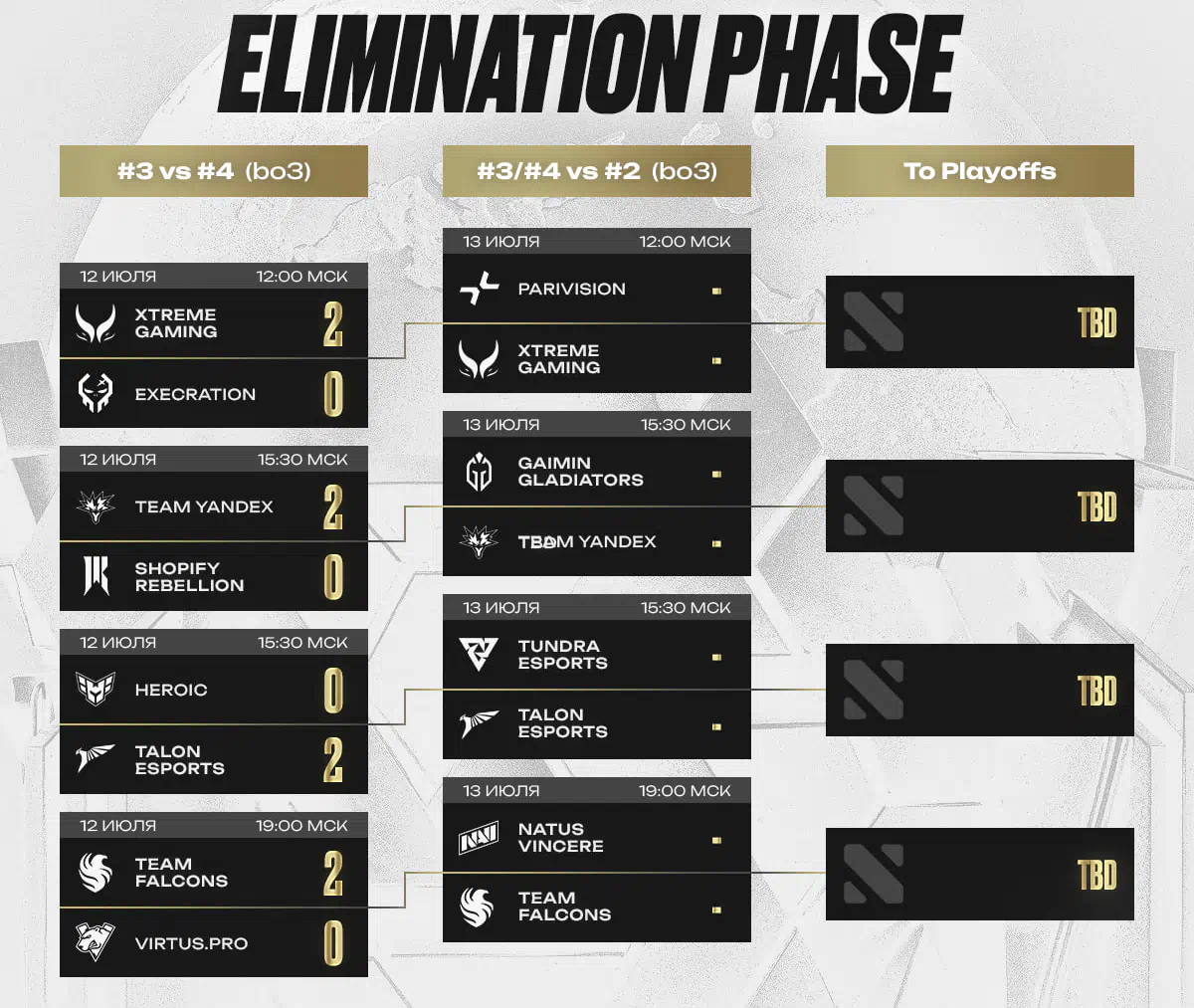Click Heroic's score of 0
This screenshot has width=1194, height=1008.
click(x=333, y=690)
